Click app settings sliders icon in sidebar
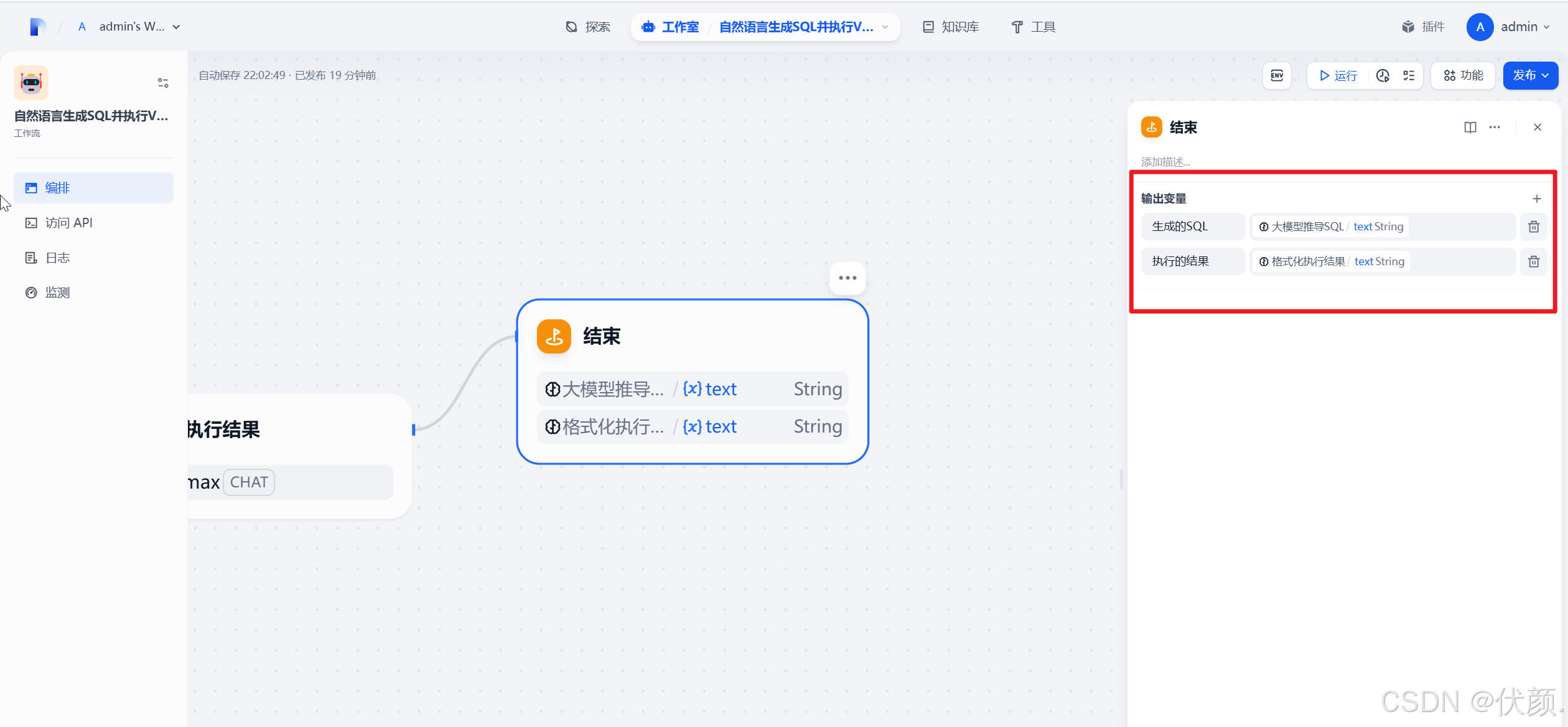The image size is (1568, 727). tap(163, 83)
